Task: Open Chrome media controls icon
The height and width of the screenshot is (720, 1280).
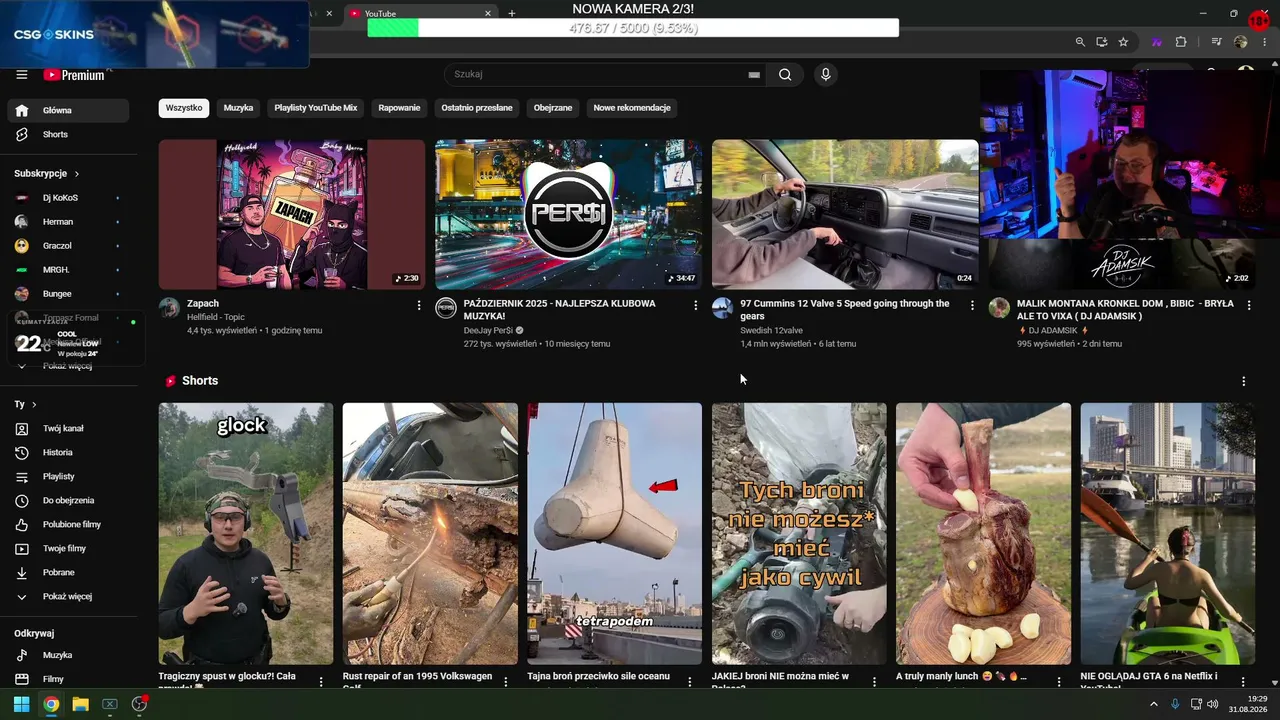Action: (1216, 42)
